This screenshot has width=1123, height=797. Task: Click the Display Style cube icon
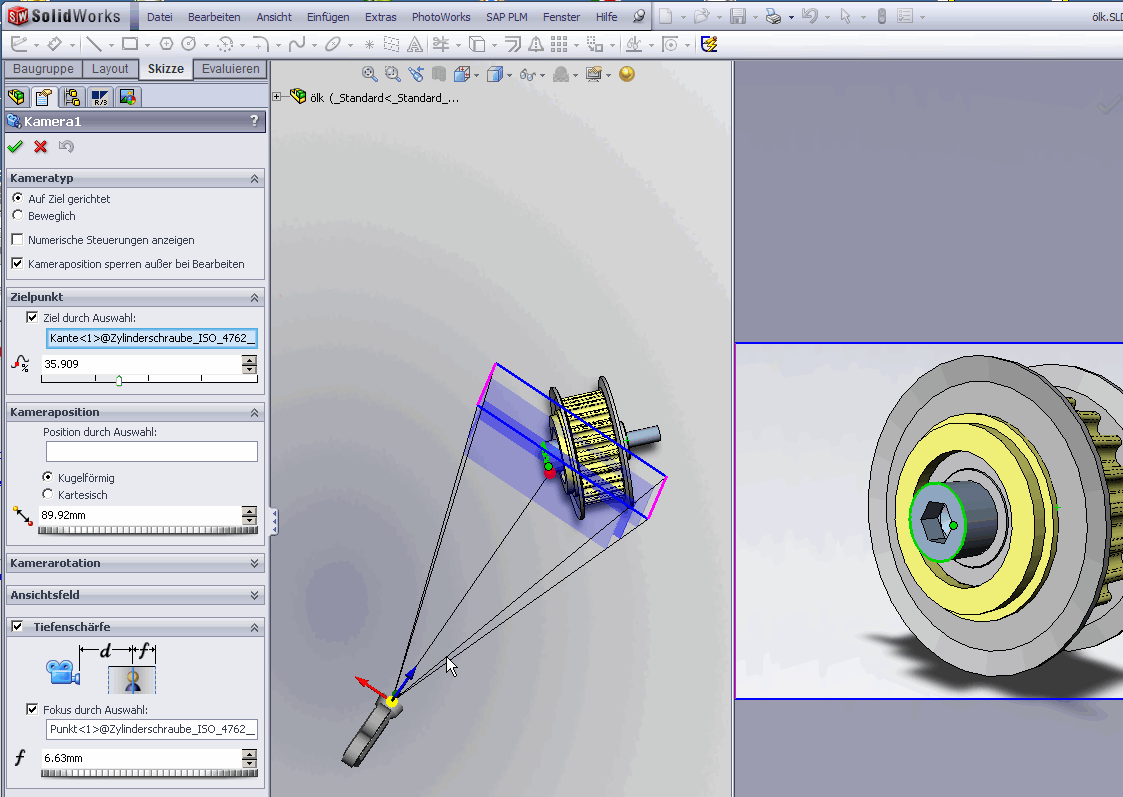[x=494, y=74]
